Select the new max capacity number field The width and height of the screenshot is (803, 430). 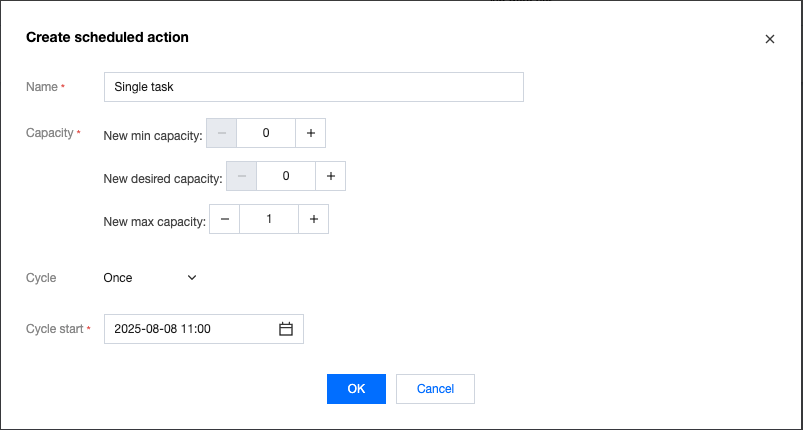268,219
